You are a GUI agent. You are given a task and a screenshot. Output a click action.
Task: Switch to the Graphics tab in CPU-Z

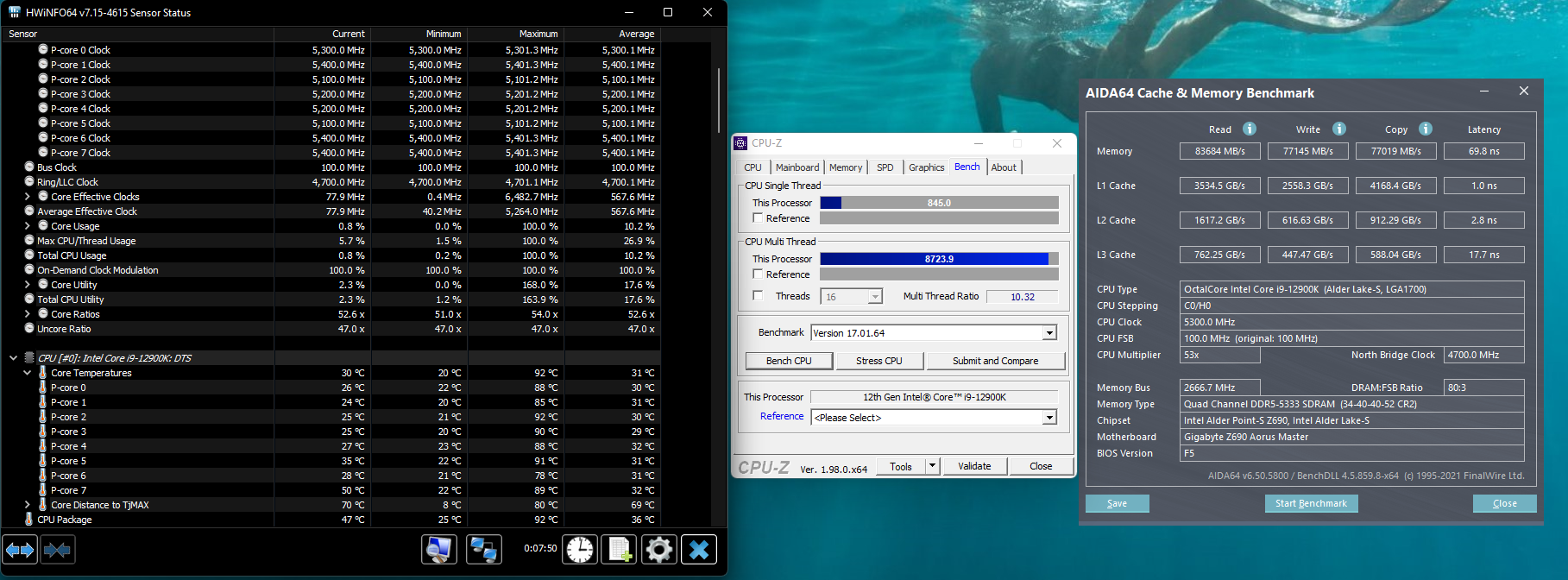tap(927, 167)
